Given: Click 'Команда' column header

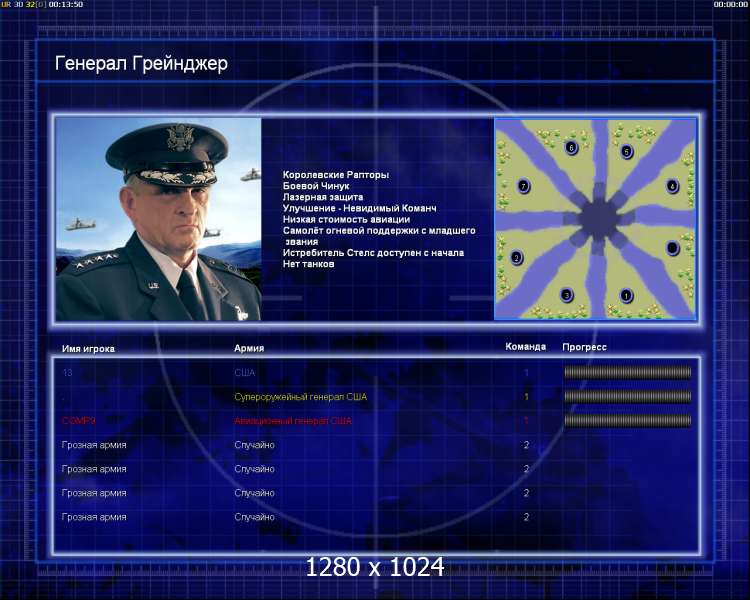Looking at the screenshot, I should point(526,346).
